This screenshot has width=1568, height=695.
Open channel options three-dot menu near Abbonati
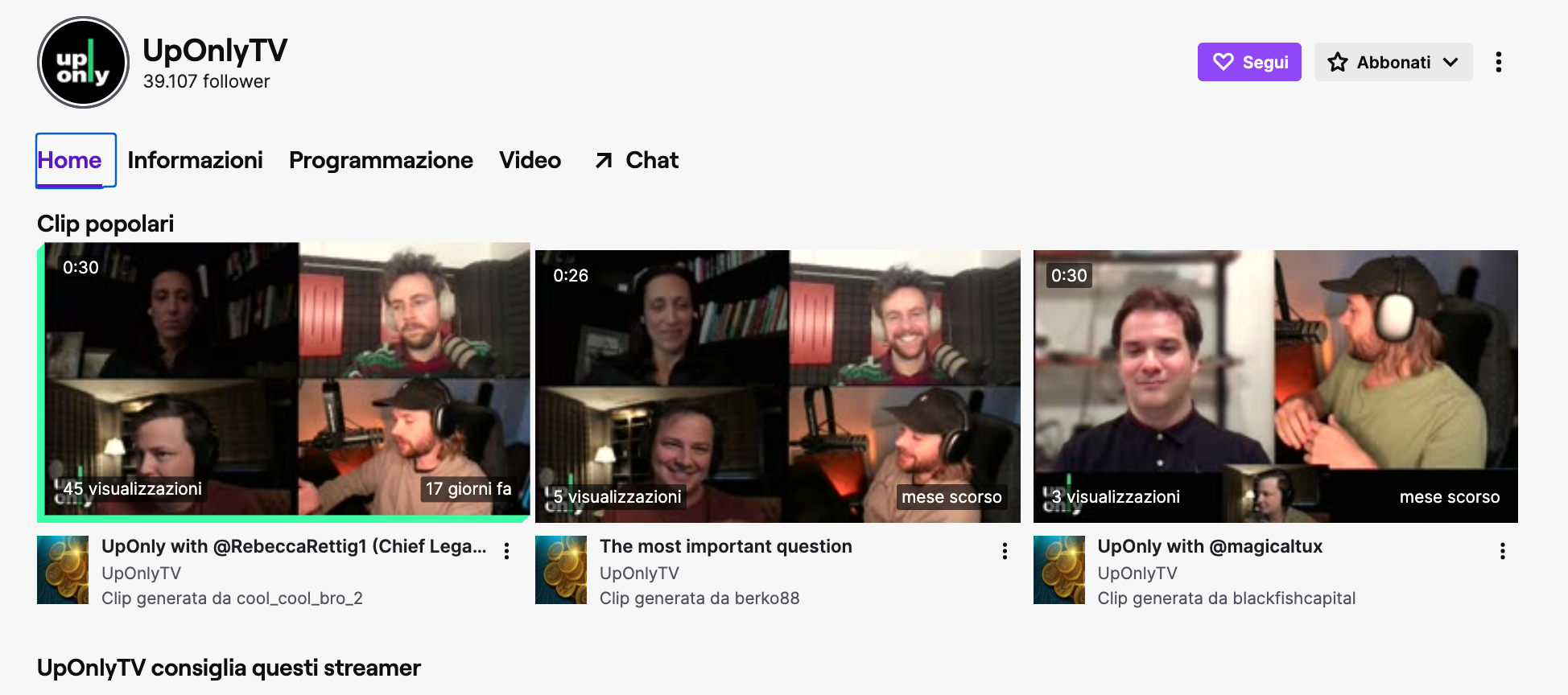(x=1498, y=62)
